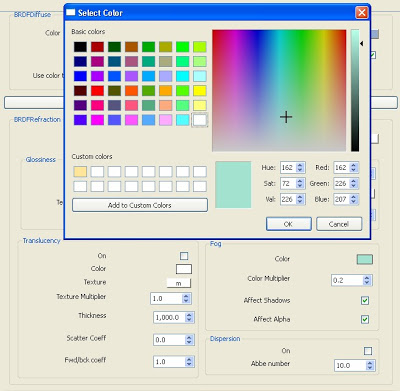Adjust Sat using its spinner
Viewport: 400px width, 391px height.
(x=300, y=183)
